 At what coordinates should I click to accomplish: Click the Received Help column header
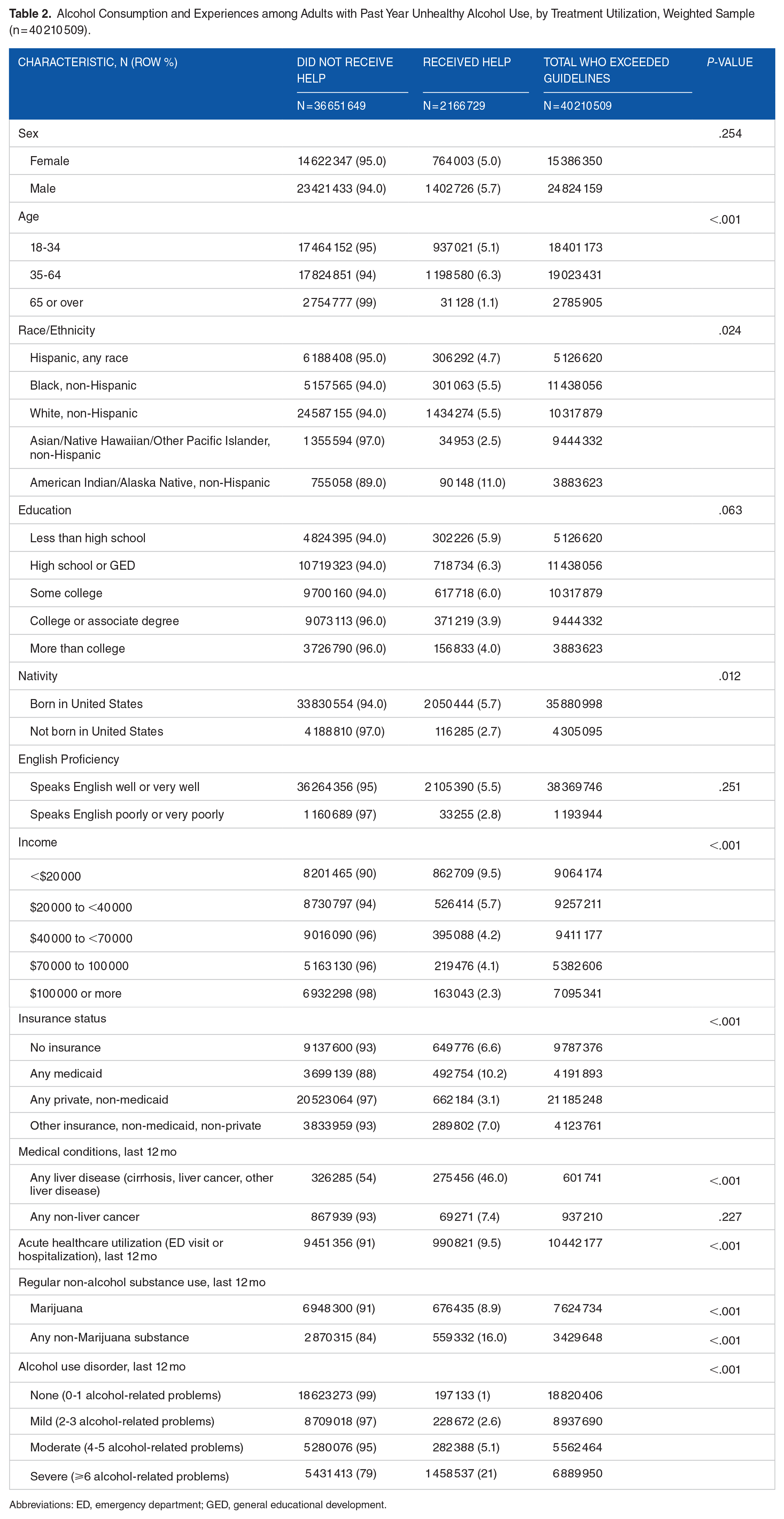(x=466, y=62)
